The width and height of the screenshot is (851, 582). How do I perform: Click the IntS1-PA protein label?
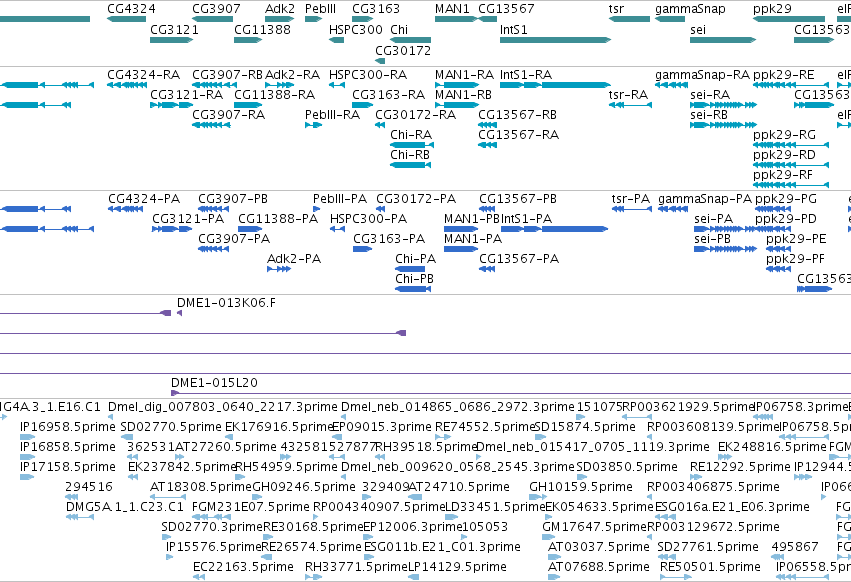point(526,219)
